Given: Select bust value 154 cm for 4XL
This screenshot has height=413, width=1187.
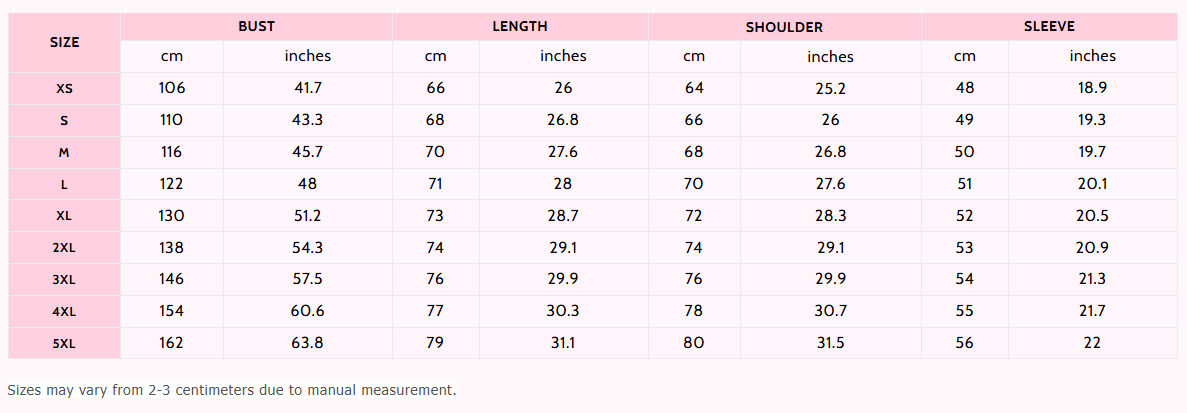Looking at the screenshot, I should pyautogui.click(x=172, y=311).
